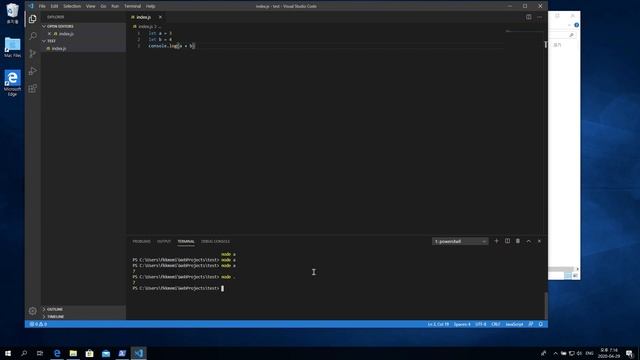Open the Go menu
The width and height of the screenshot is (640, 360).
103,6
